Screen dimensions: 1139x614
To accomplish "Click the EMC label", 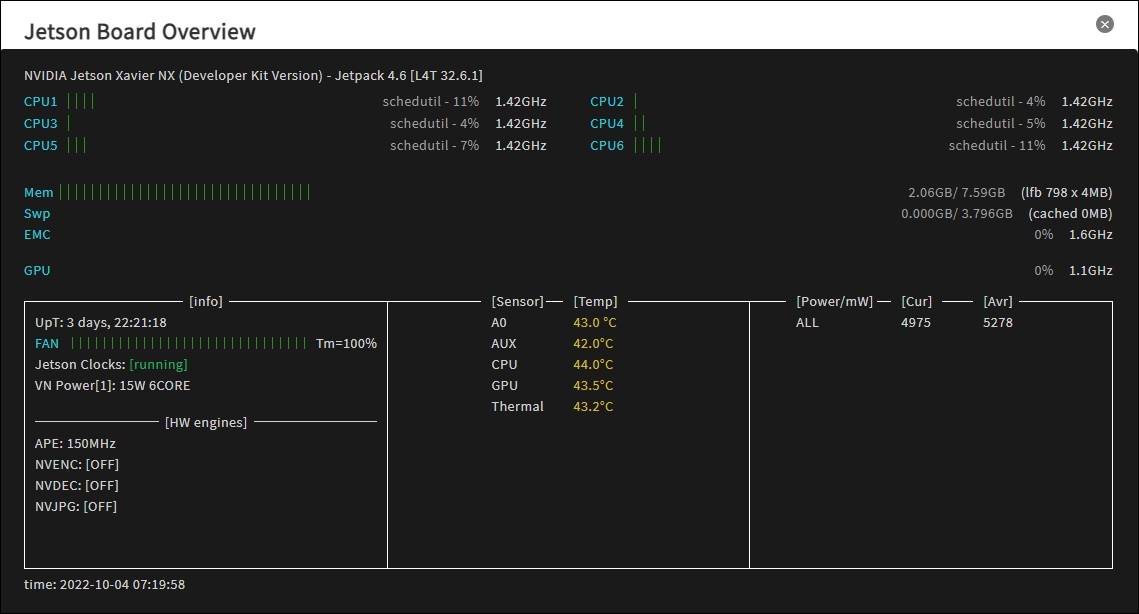I will coord(37,234).
